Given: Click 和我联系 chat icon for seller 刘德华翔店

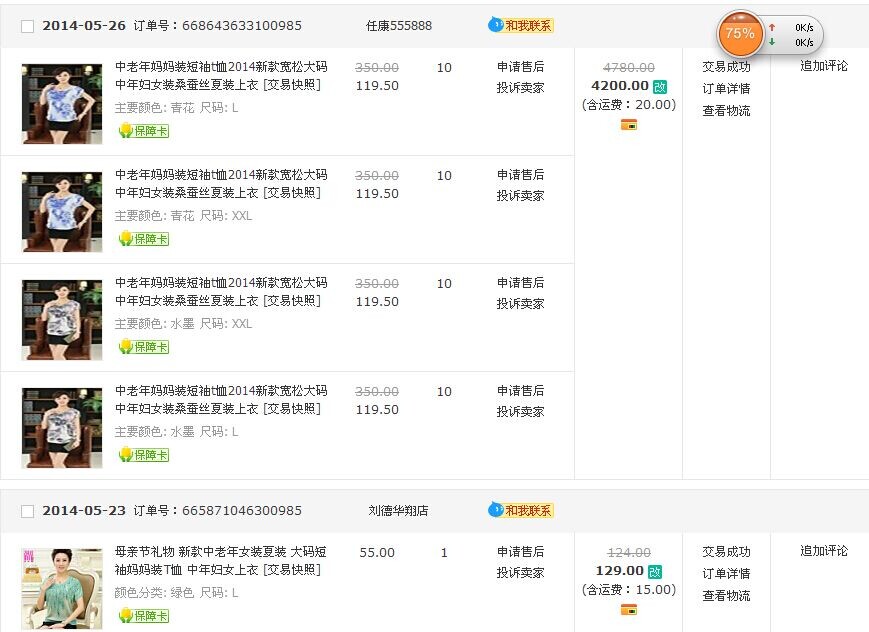Looking at the screenshot, I should point(520,510).
